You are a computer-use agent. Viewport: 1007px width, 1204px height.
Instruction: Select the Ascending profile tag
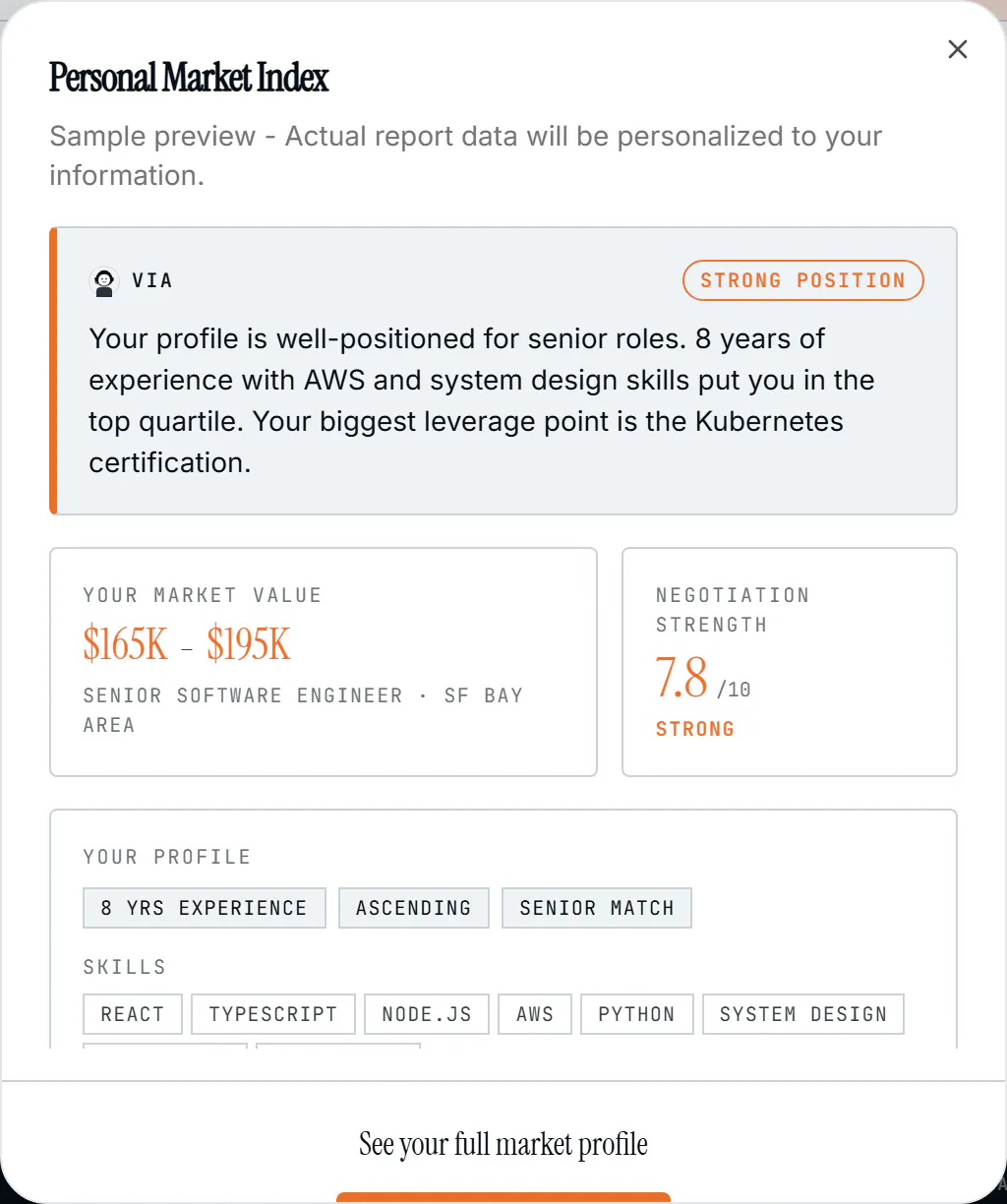413,908
